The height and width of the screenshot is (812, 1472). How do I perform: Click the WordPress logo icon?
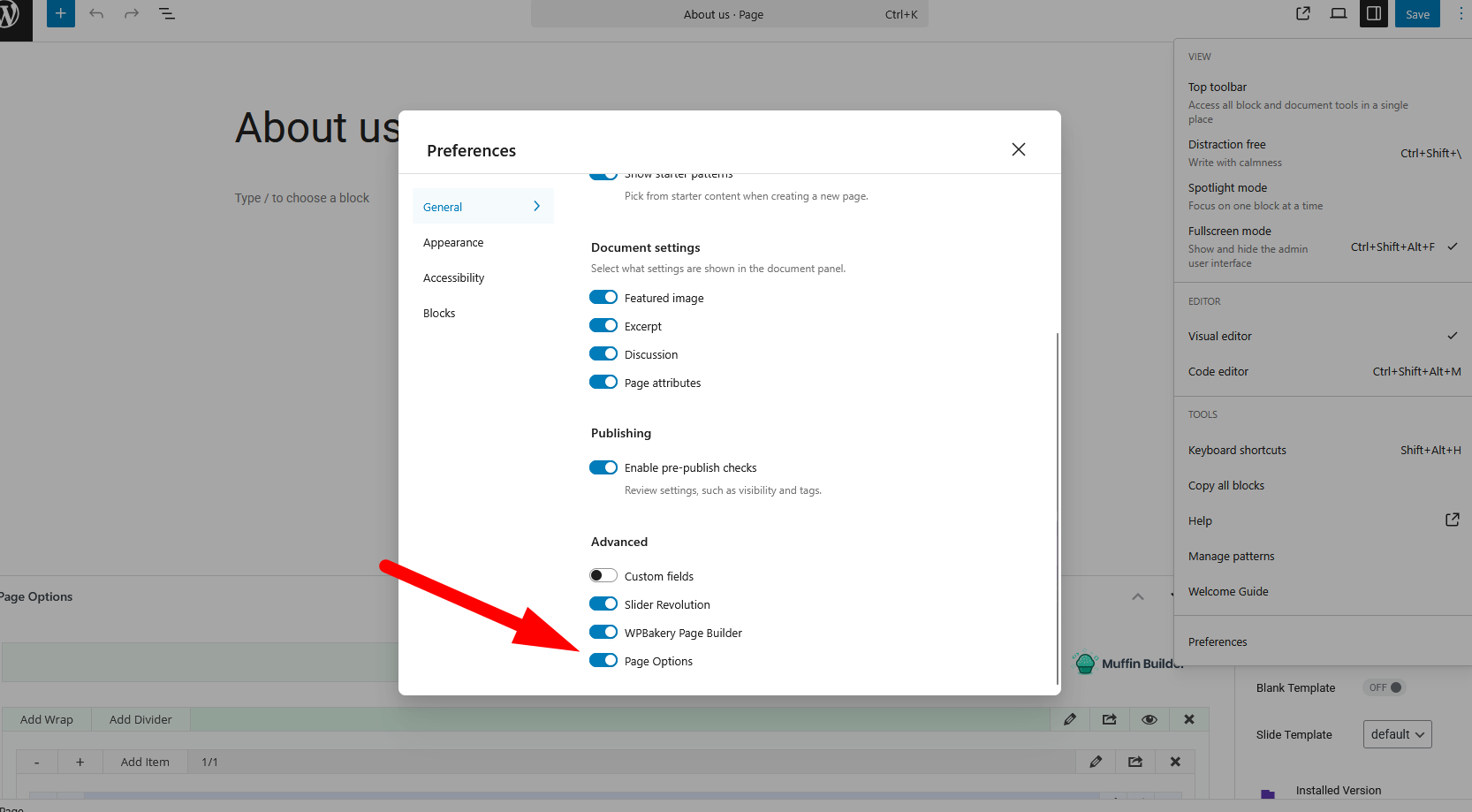9,15
